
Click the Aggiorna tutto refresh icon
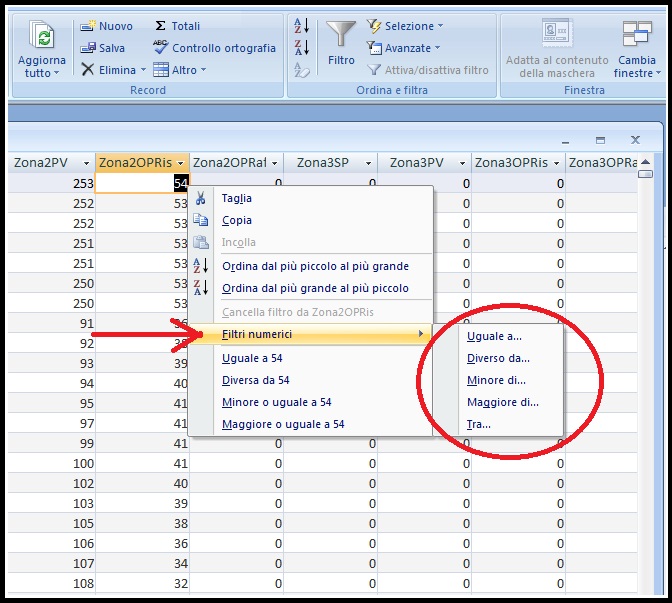tap(42, 36)
